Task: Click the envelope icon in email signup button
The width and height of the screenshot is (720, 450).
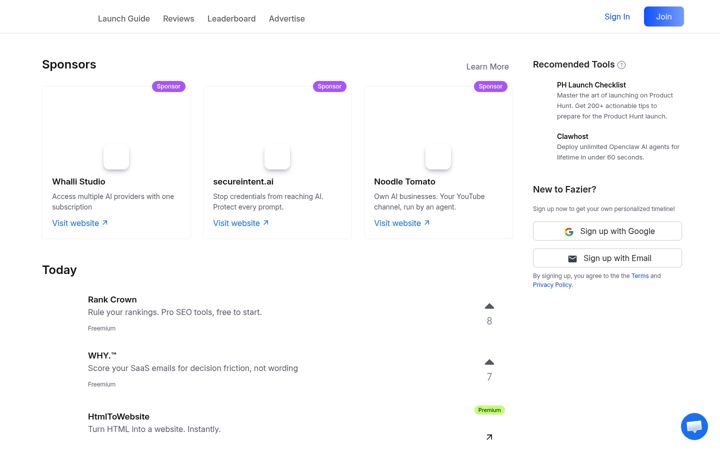Action: click(572, 259)
